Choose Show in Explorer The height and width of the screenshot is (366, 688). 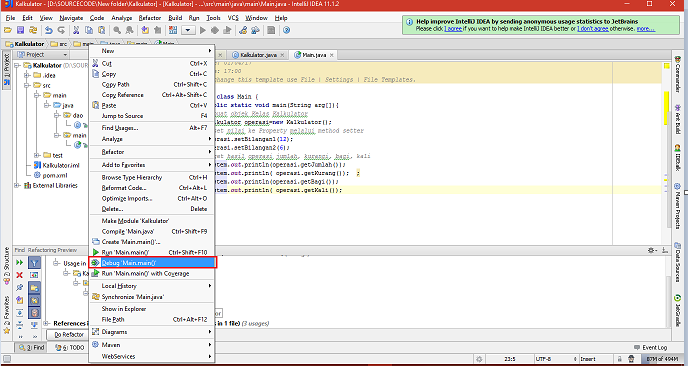point(152,309)
